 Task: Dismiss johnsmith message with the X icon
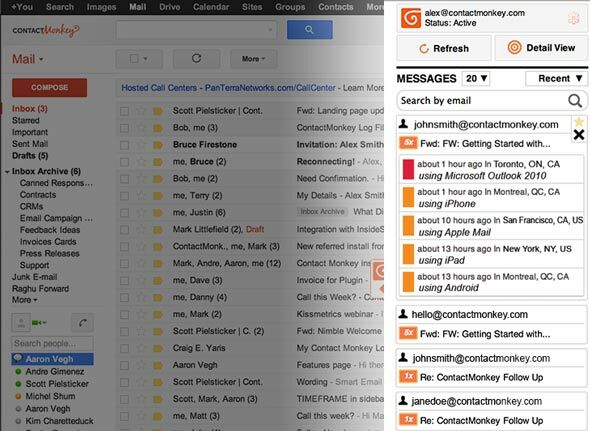point(579,135)
